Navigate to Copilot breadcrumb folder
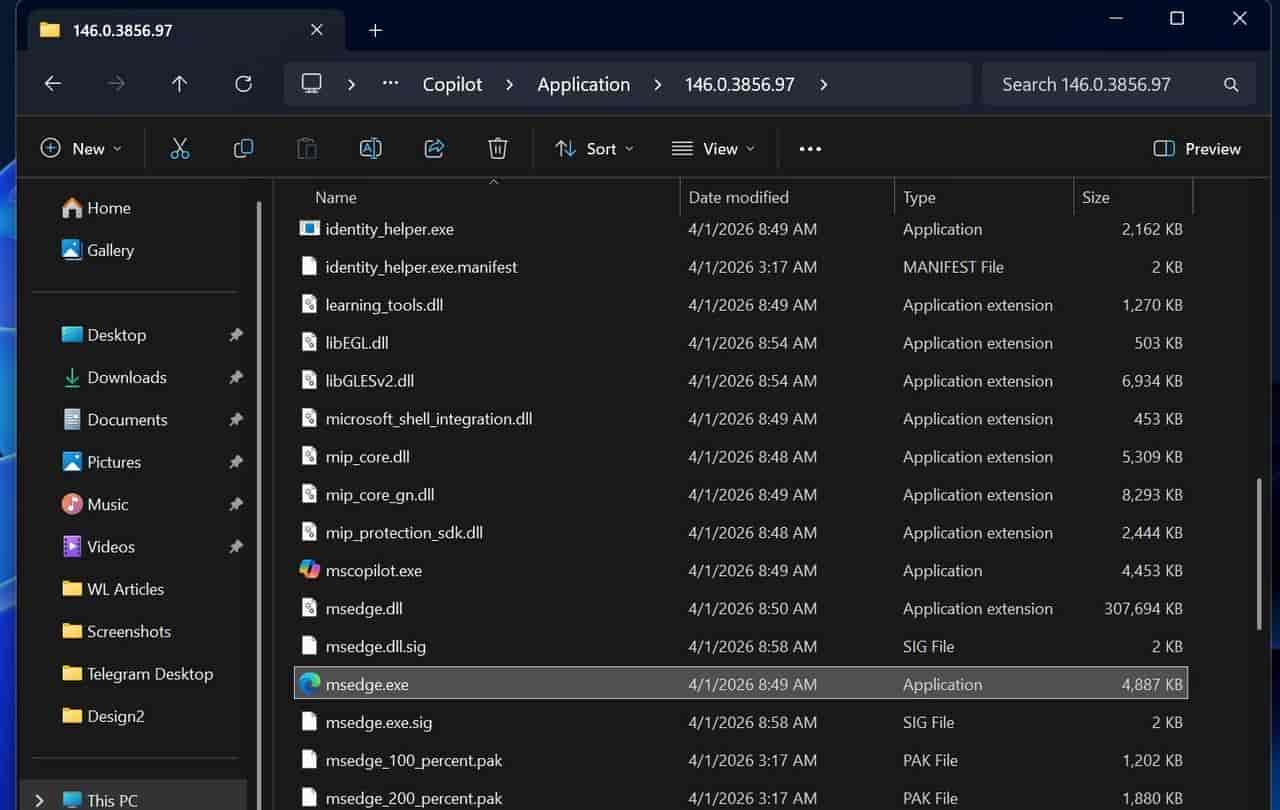 click(x=452, y=85)
